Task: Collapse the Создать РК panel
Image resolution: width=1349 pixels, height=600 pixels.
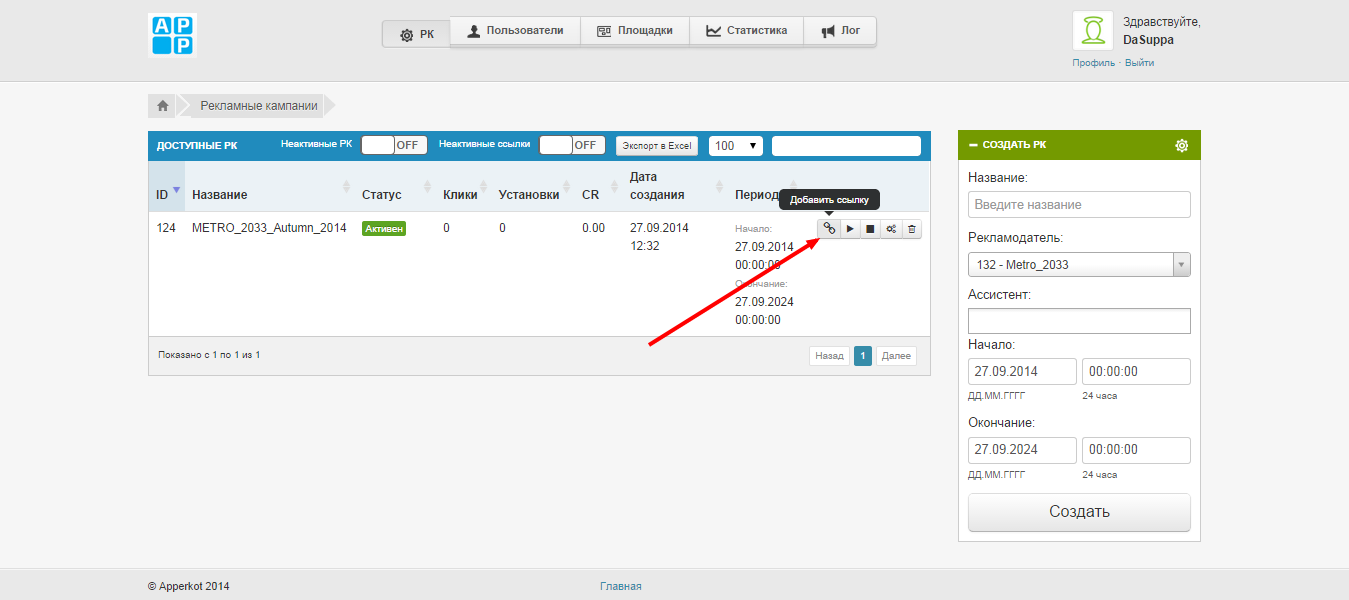Action: click(x=973, y=145)
